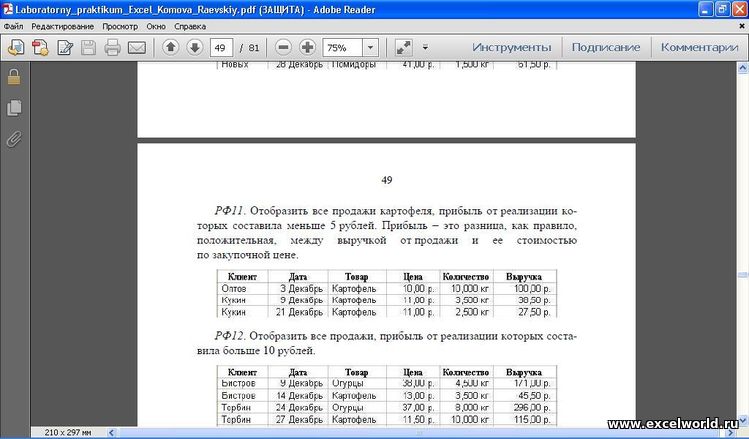The height and width of the screenshot is (439, 749).
Task: Click the РФ11 task label
Action: pyautogui.click(x=229, y=211)
